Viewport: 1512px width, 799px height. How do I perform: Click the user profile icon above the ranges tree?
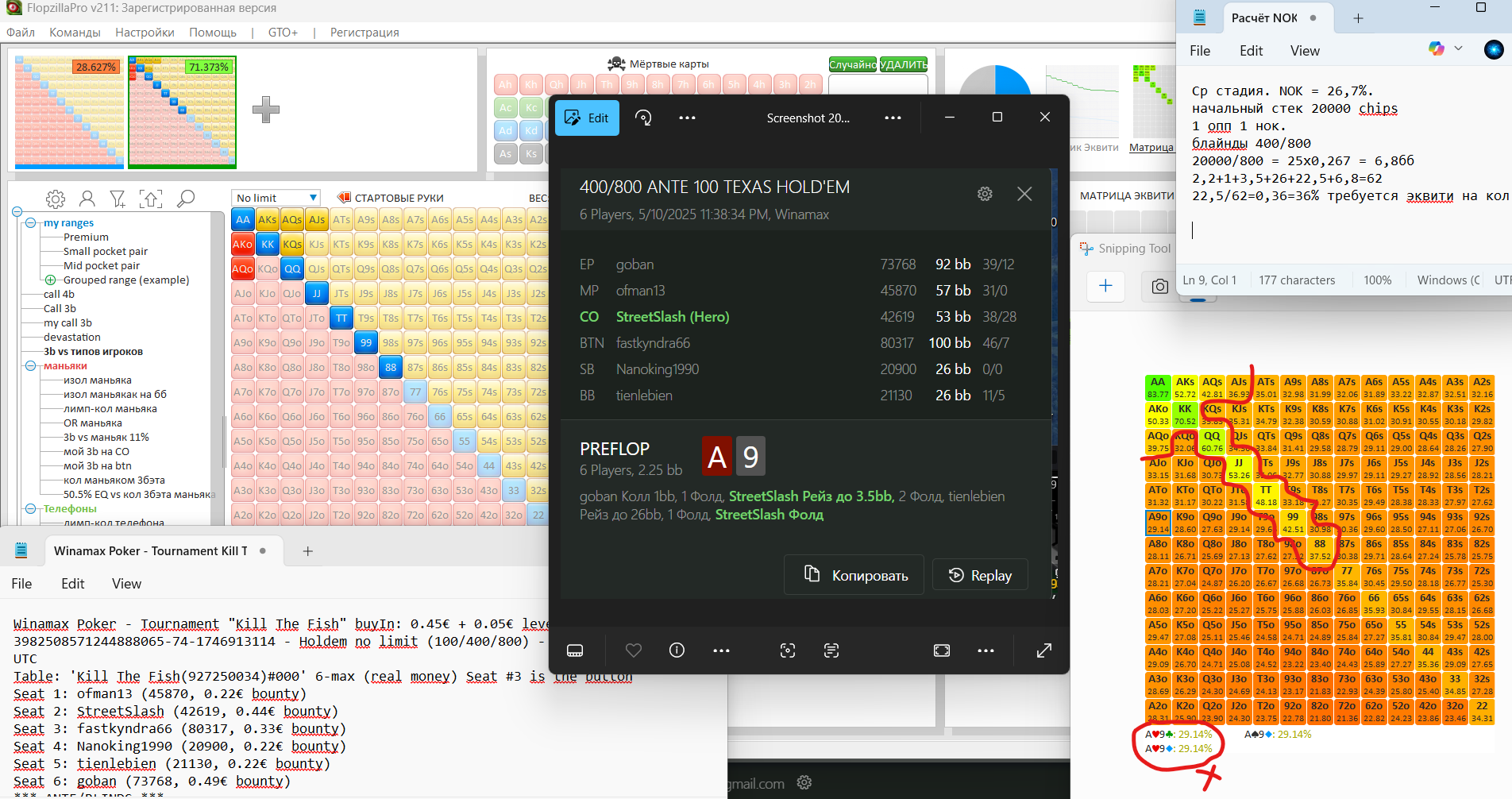[87, 199]
